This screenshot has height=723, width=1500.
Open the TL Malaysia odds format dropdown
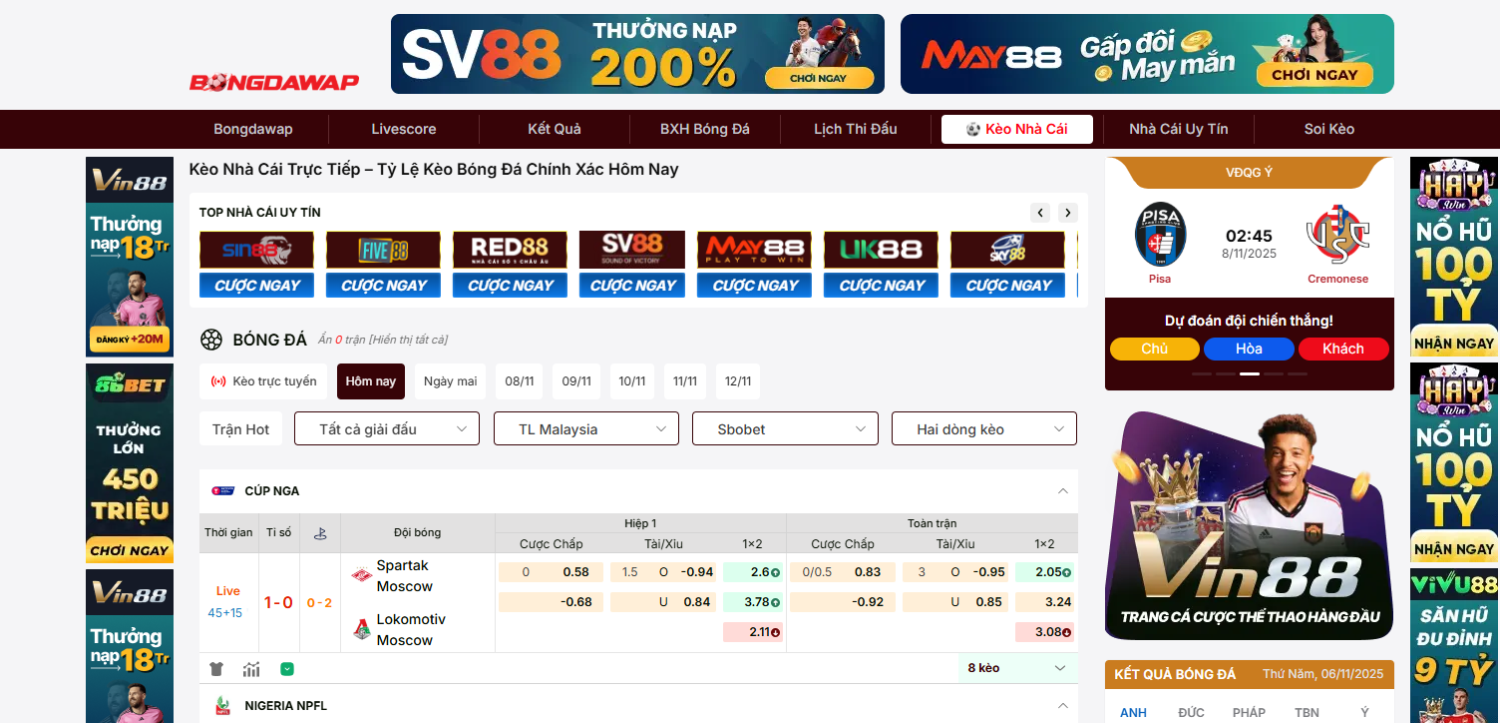[586, 429]
